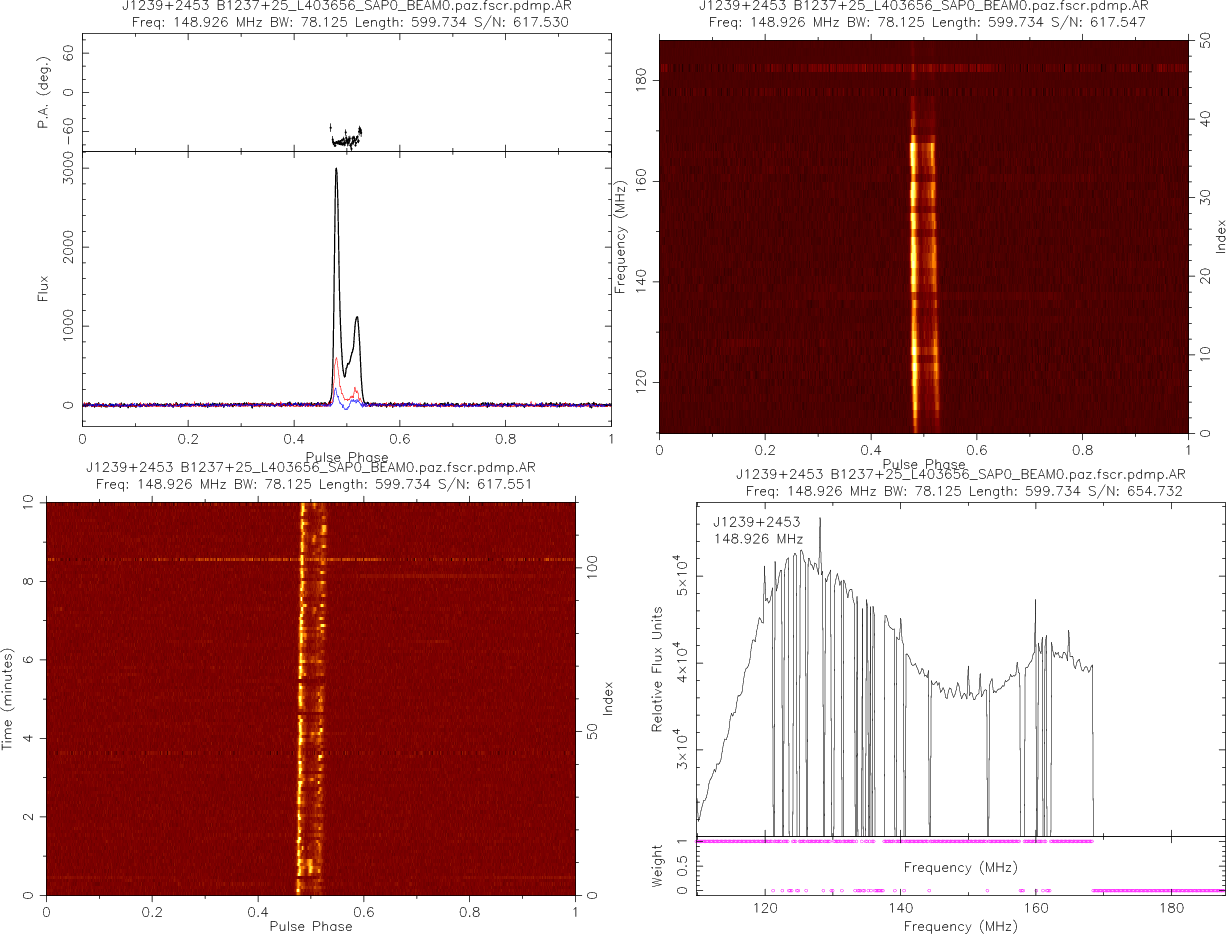
Task: Click the bright pulse stripe in the frequency-phase plot
Action: point(914,280)
